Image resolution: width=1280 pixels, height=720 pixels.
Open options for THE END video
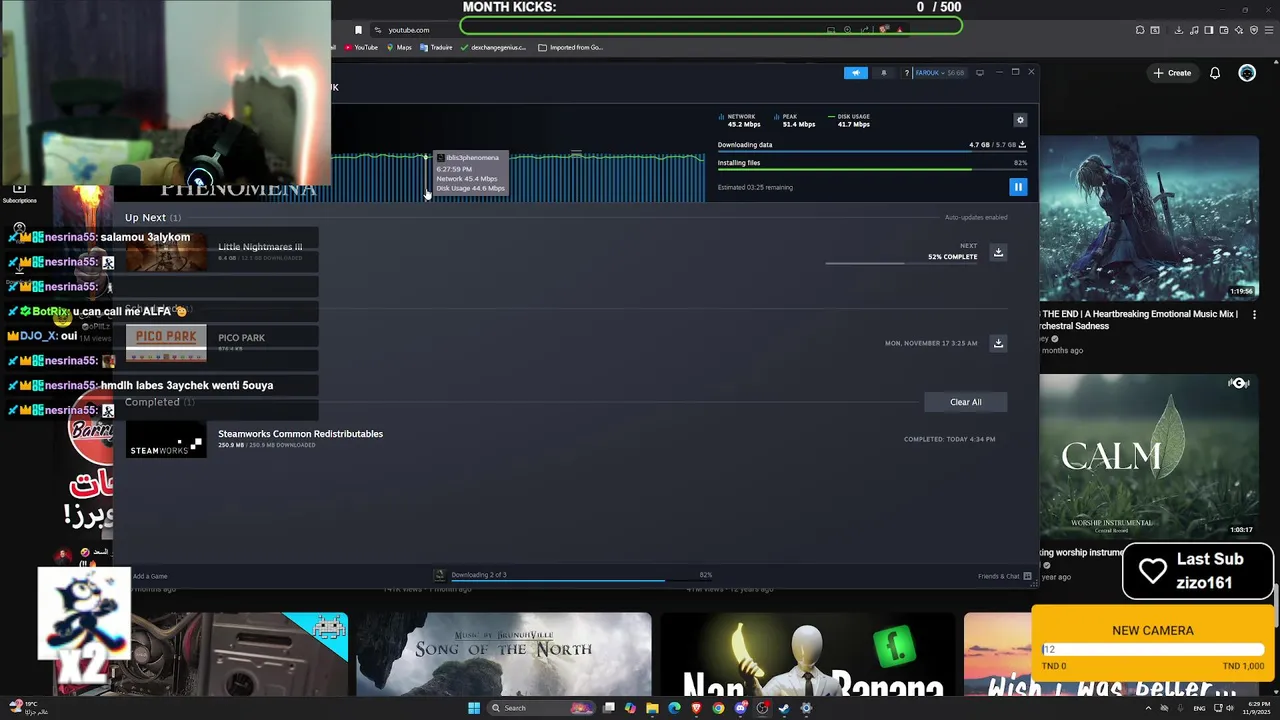point(1255,314)
